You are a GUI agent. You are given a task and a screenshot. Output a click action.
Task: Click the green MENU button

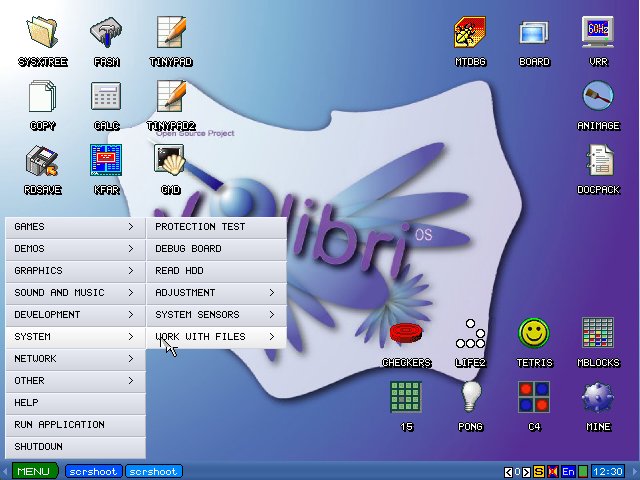[33, 471]
